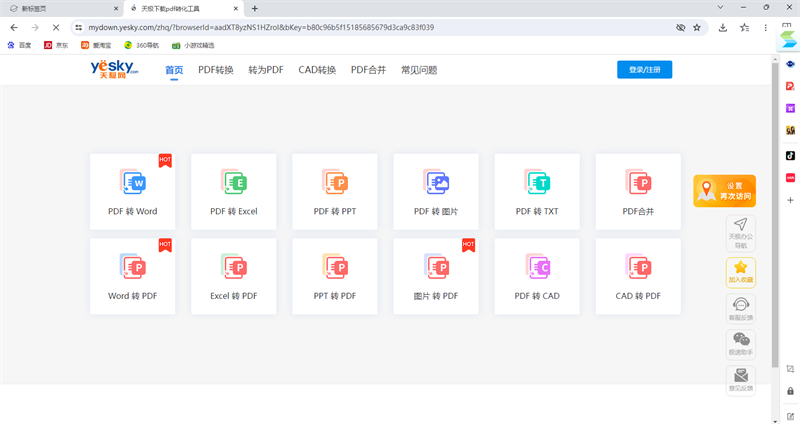Click the purple icon in browser sidebar

(790, 108)
